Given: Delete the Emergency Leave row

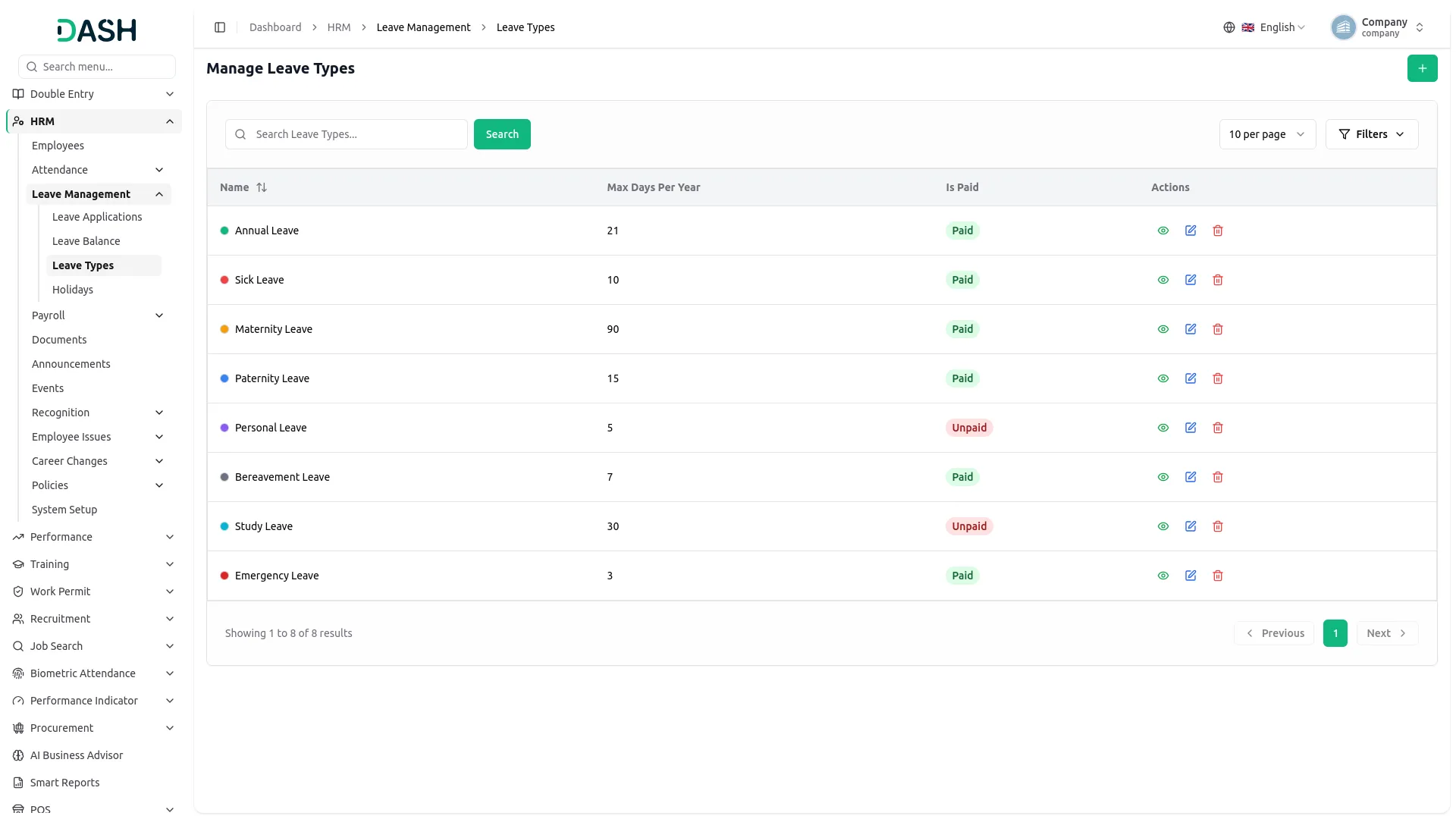Looking at the screenshot, I should [1218, 576].
